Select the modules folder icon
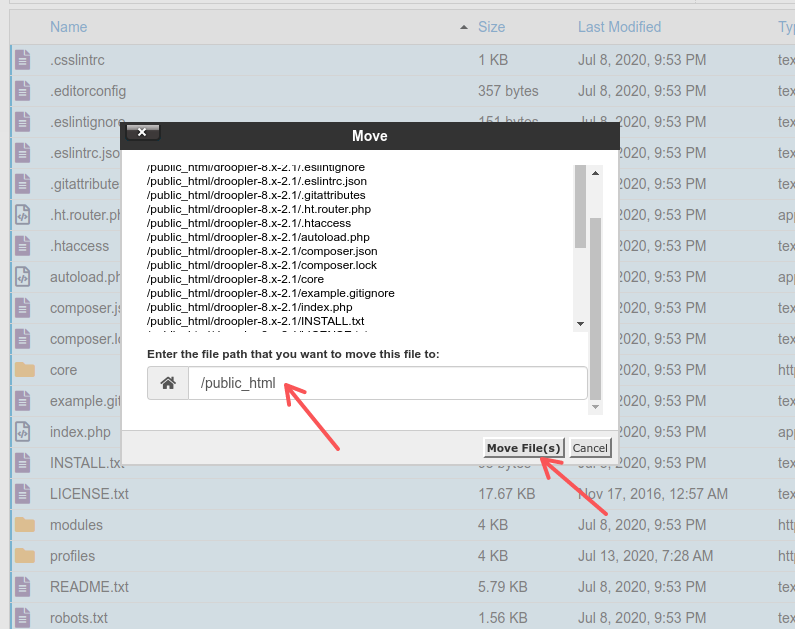The width and height of the screenshot is (795, 629). pyautogui.click(x=24, y=525)
